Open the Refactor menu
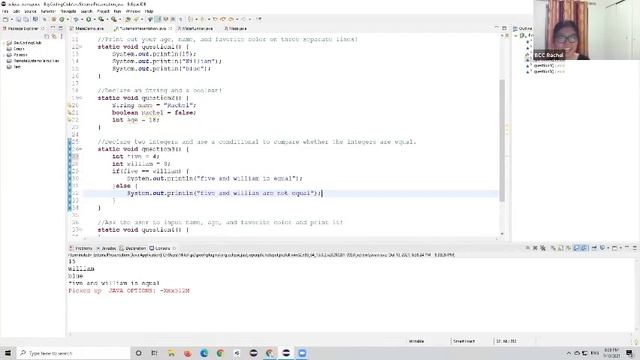 48,11
